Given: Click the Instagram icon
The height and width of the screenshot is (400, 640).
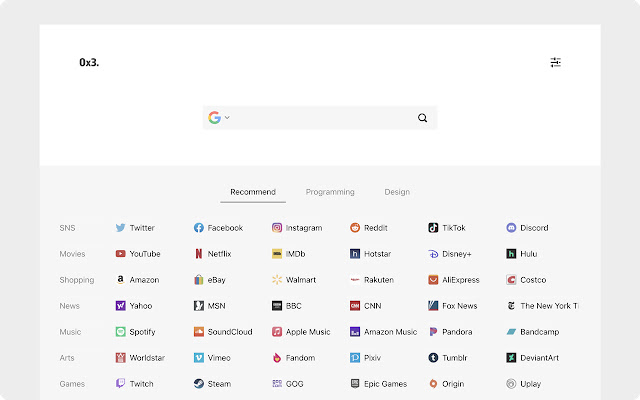Looking at the screenshot, I should click(277, 228).
